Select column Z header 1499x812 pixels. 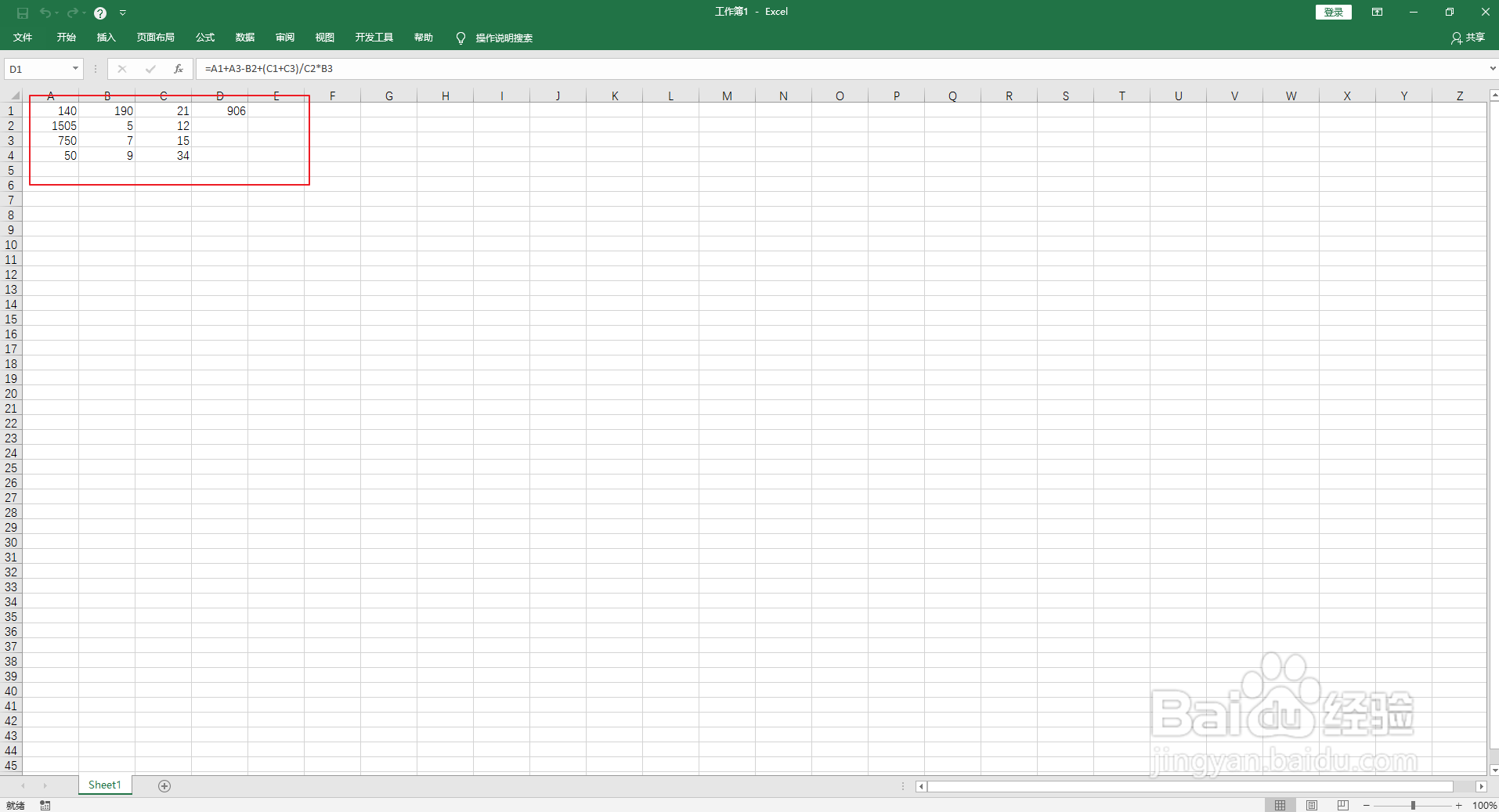tap(1460, 96)
